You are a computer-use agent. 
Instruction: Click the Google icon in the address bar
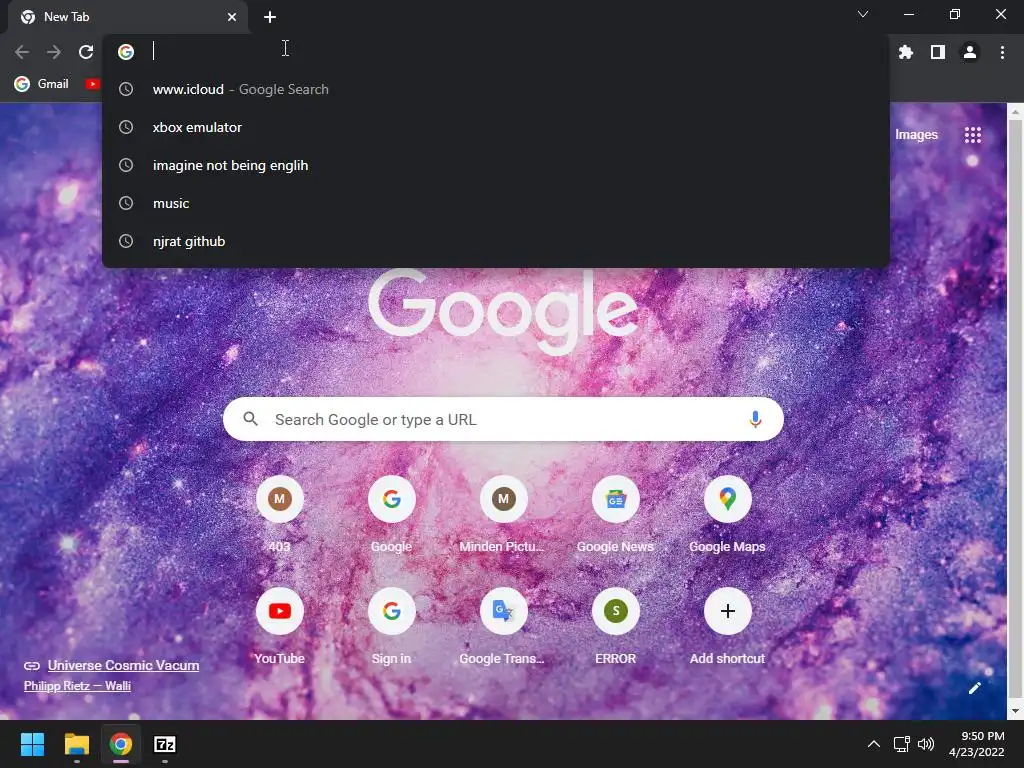pos(126,52)
